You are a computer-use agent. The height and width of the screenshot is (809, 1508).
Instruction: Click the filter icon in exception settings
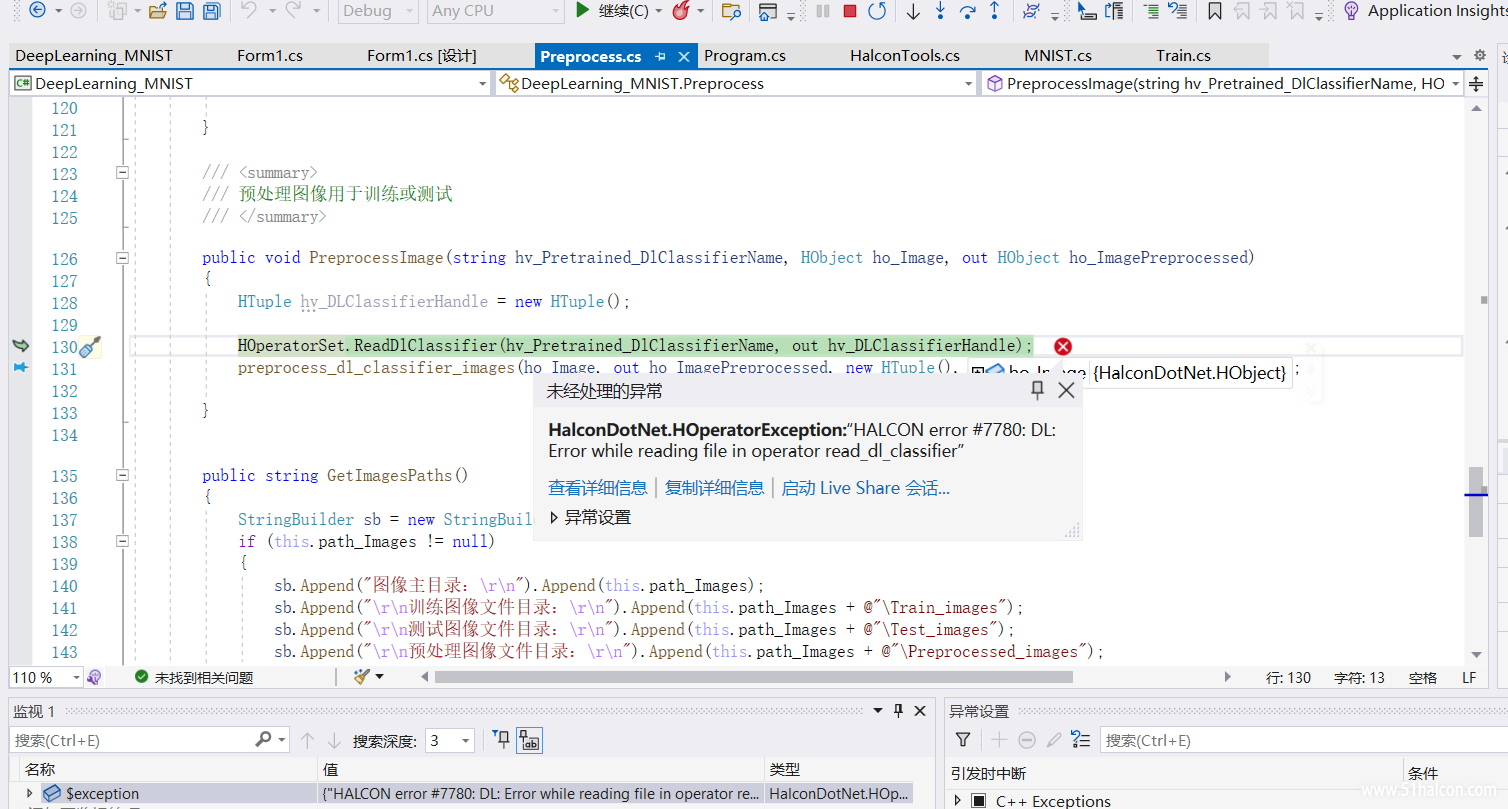[x=962, y=740]
